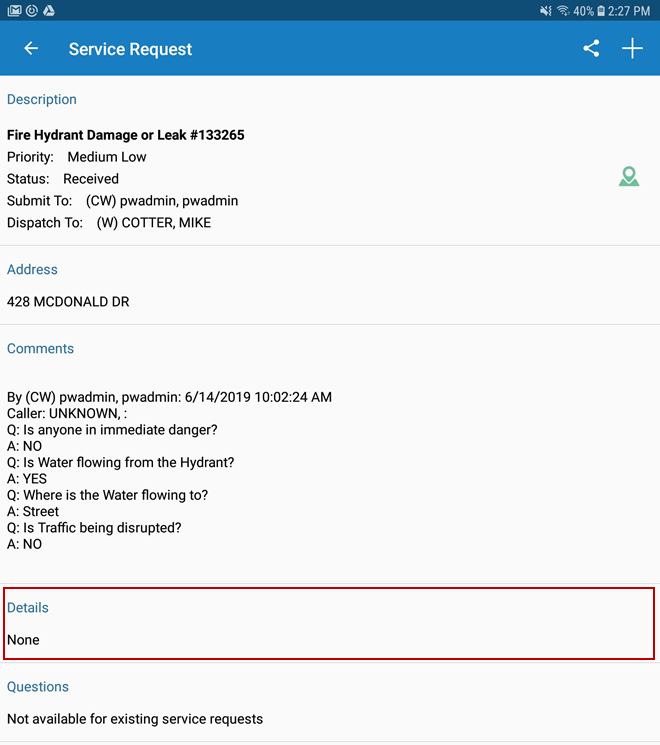Tap the Service Request title text
This screenshot has width=660, height=745.
[130, 49]
